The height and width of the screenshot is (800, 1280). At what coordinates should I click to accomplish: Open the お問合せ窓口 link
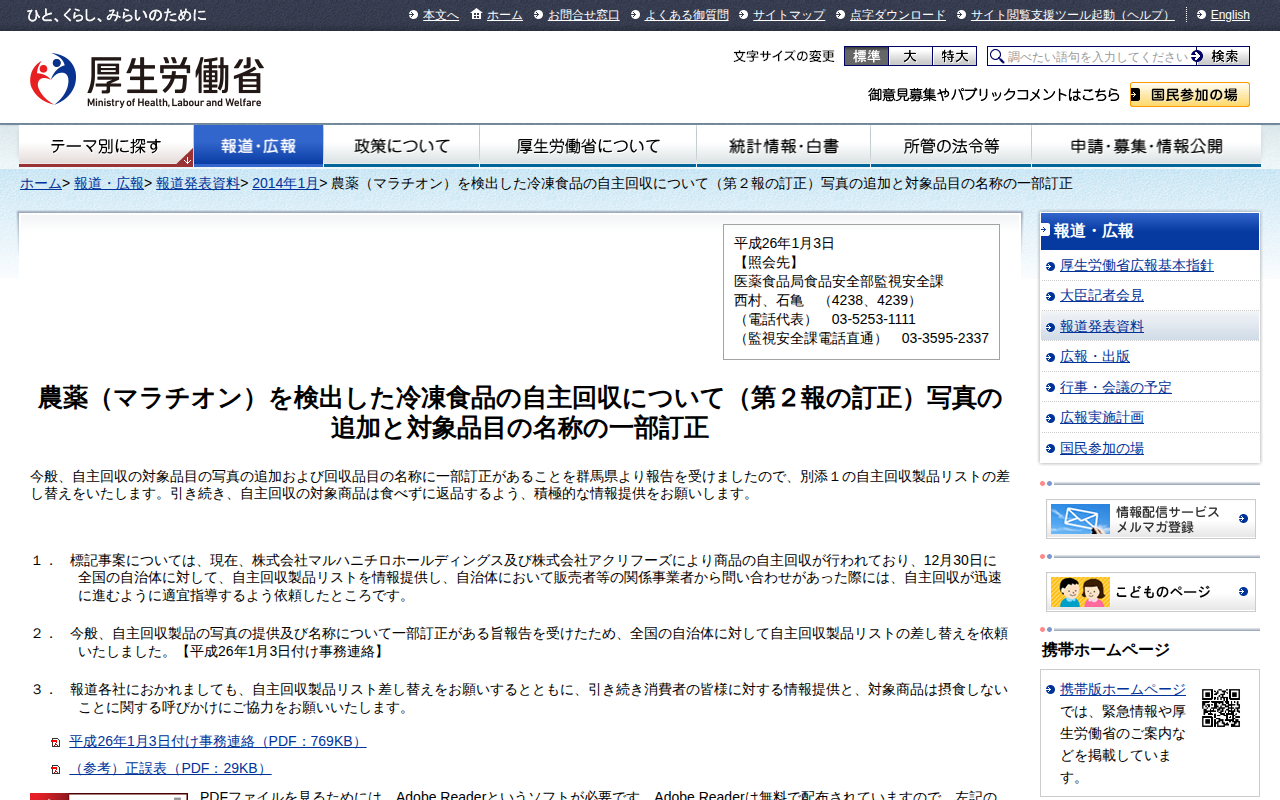tap(583, 15)
